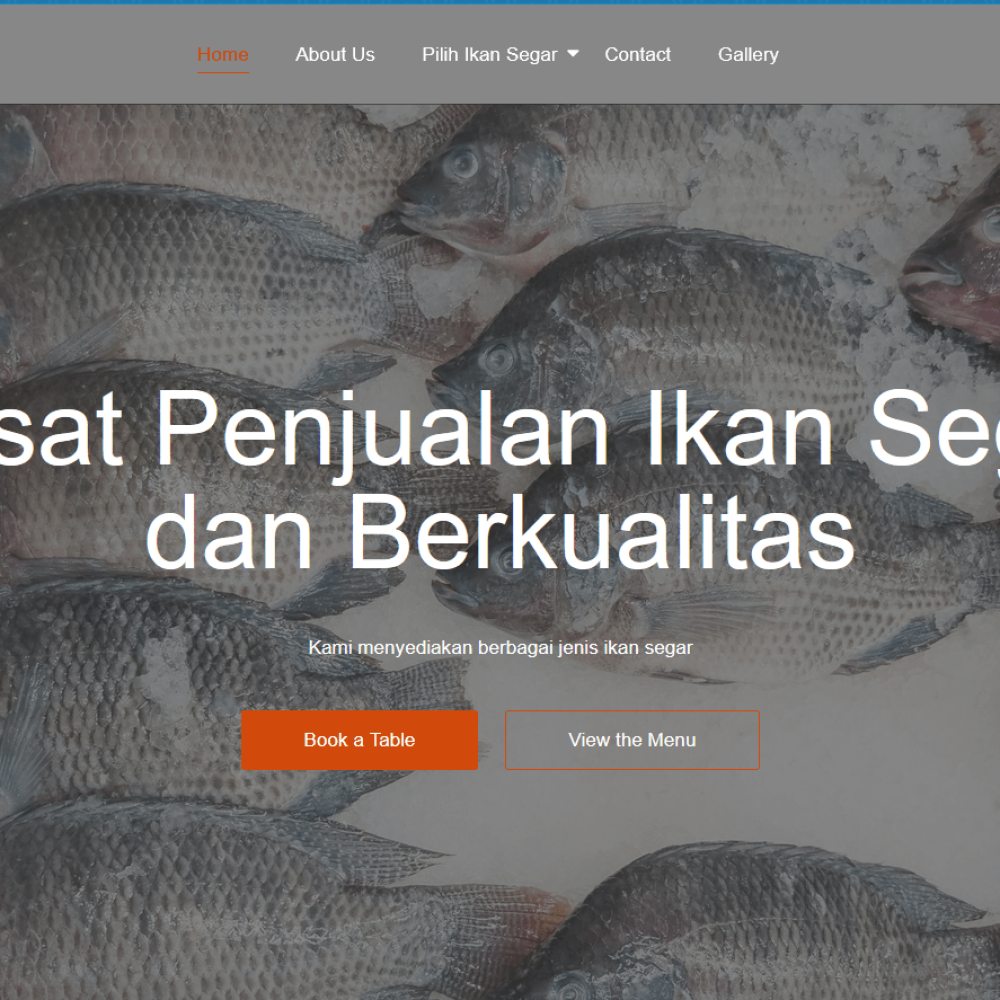Go to the Home page link
The width and height of the screenshot is (1000, 1000).
(223, 55)
